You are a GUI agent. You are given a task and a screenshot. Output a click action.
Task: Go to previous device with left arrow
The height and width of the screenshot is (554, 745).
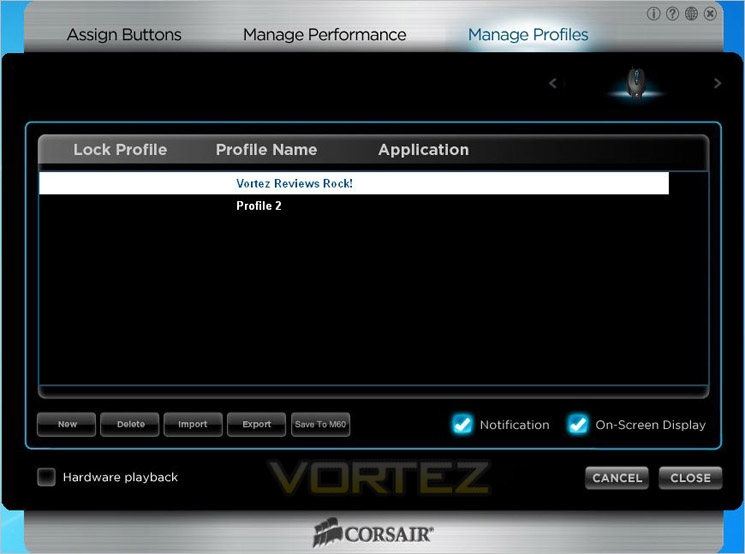553,83
